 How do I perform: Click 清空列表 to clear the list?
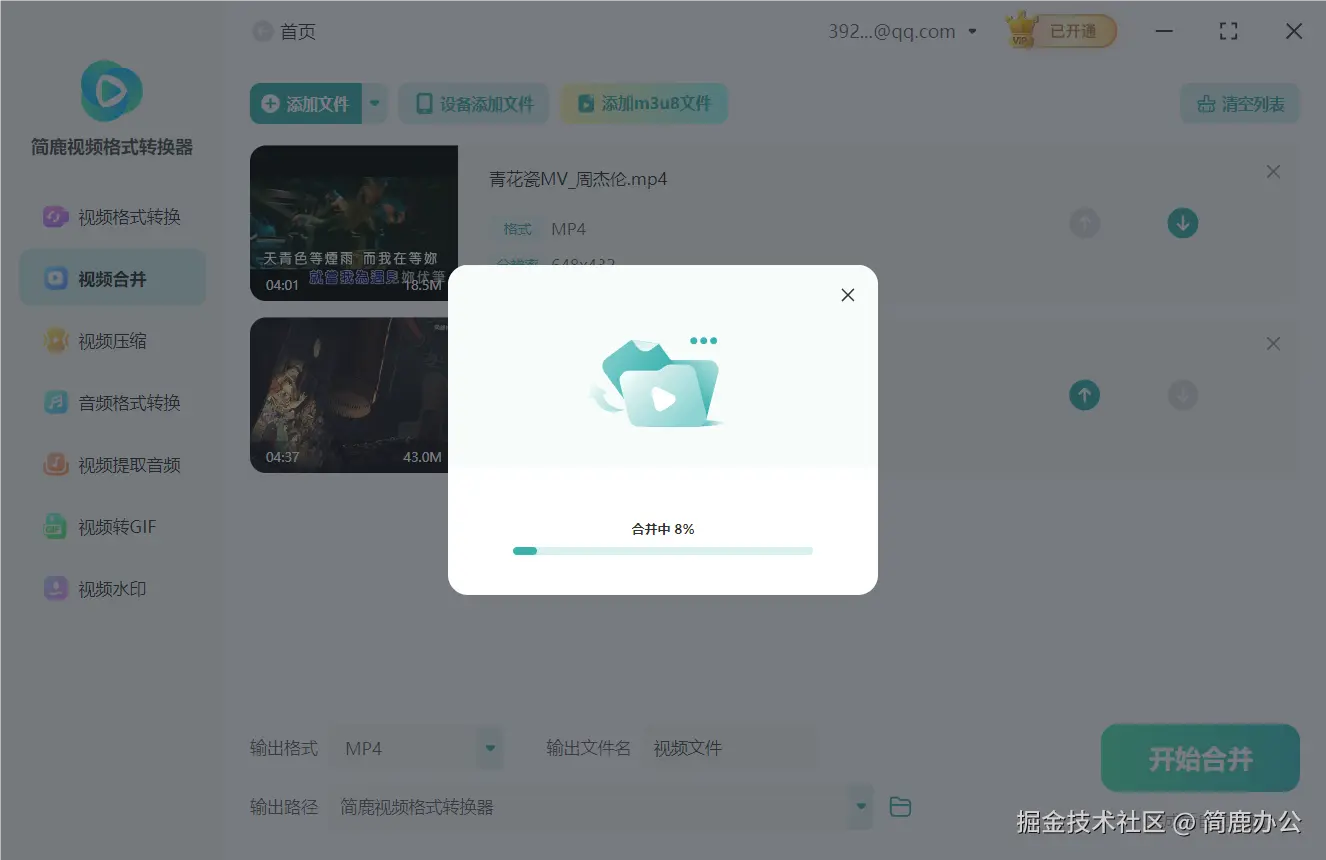(x=1239, y=103)
